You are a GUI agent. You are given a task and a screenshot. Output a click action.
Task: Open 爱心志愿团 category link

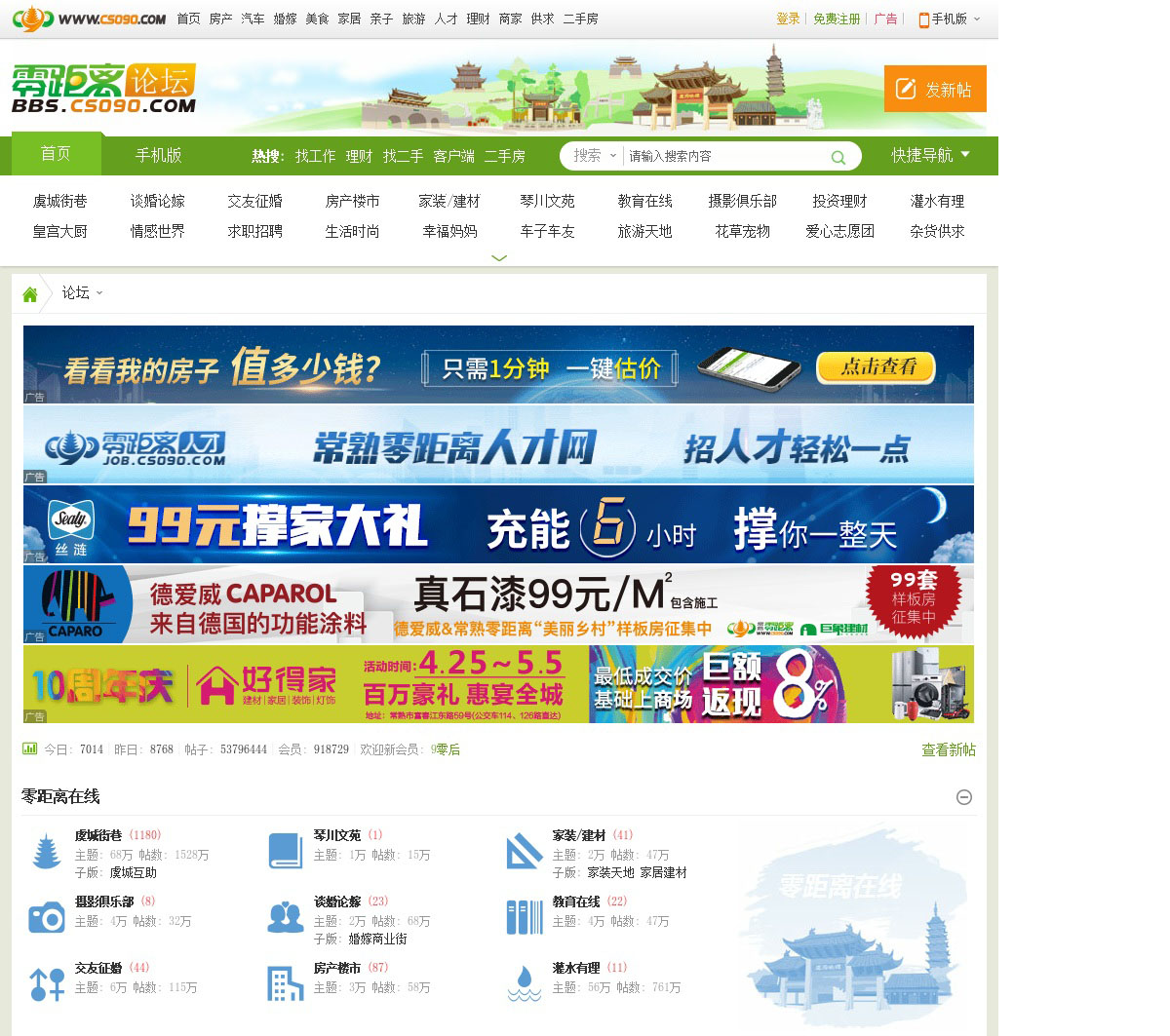[x=839, y=231]
